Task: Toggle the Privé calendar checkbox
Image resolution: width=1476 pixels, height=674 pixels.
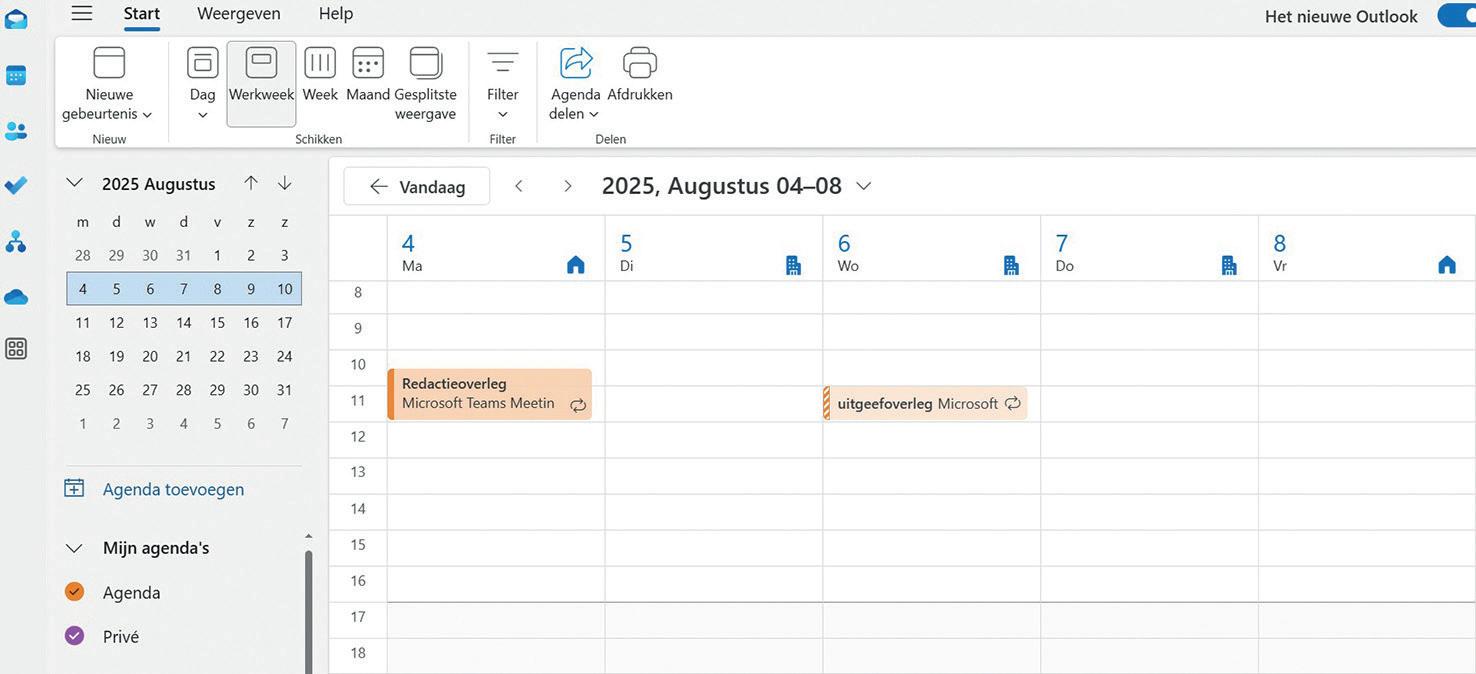Action: (x=74, y=635)
